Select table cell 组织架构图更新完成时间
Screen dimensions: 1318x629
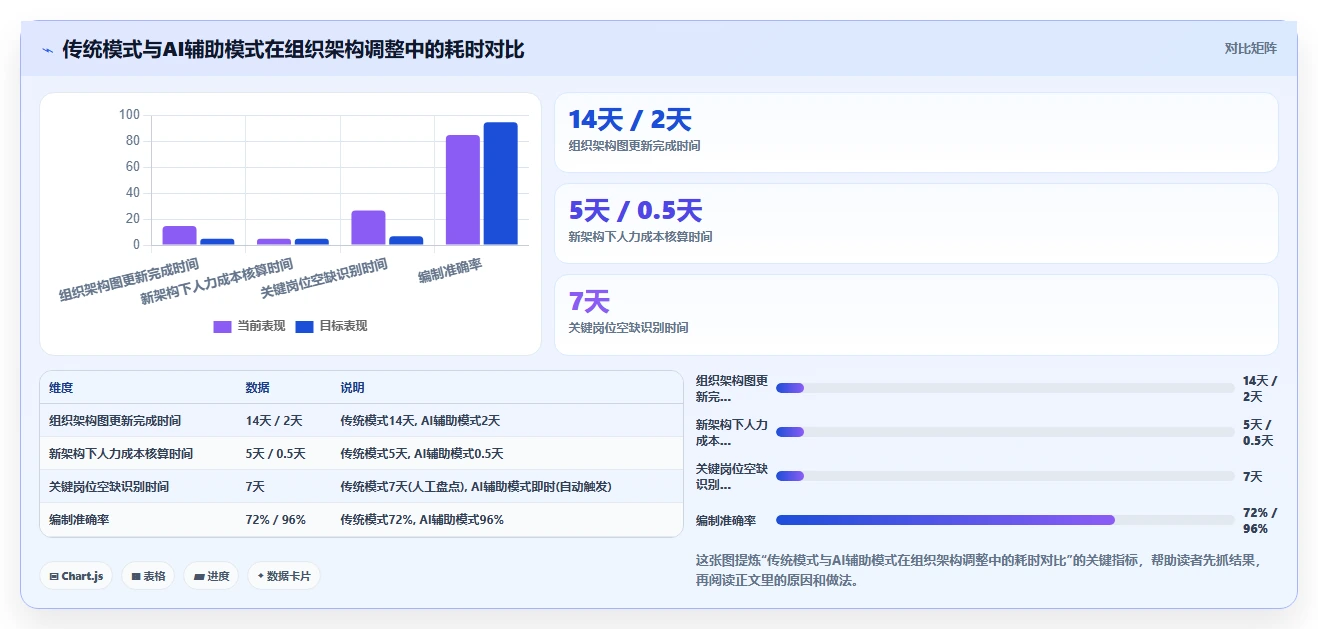(115, 421)
